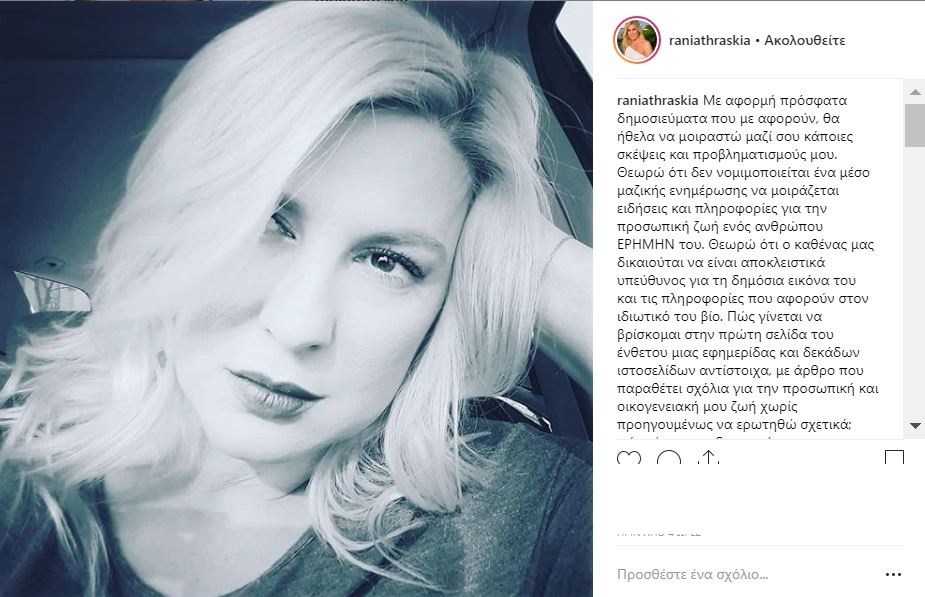
Task: Click raniathraskia username in post header
Action: tap(709, 40)
